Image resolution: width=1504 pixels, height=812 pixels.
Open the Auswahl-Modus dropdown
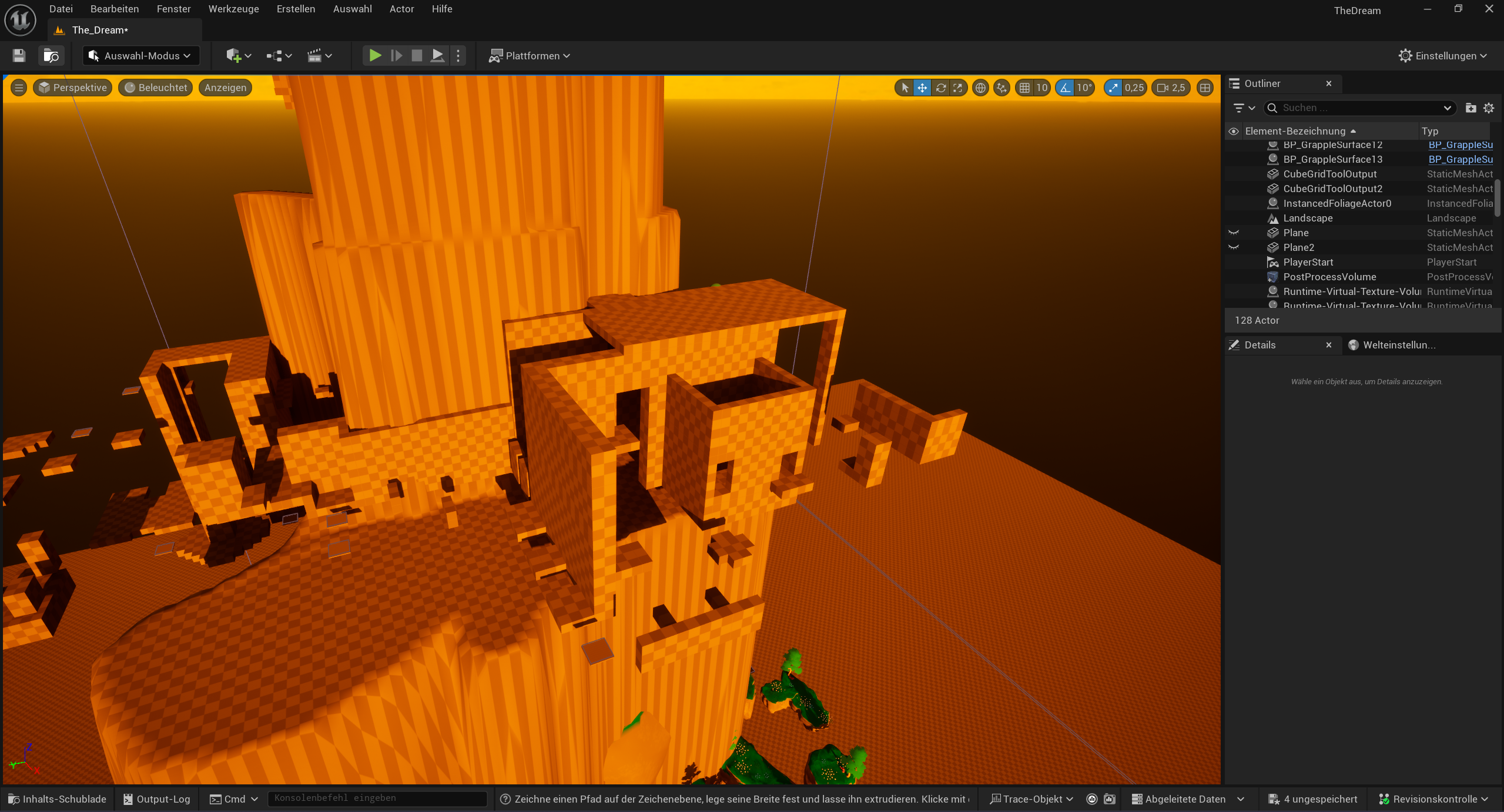(x=141, y=56)
